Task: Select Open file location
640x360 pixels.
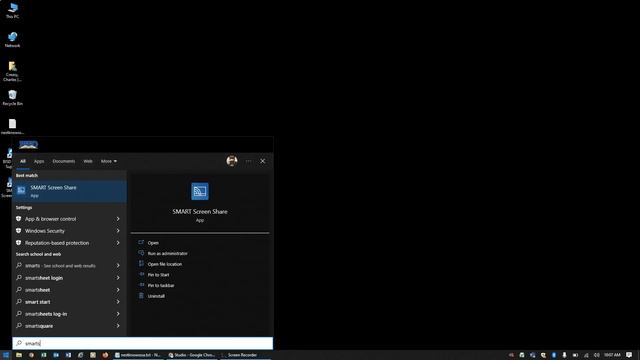Action: click(164, 264)
